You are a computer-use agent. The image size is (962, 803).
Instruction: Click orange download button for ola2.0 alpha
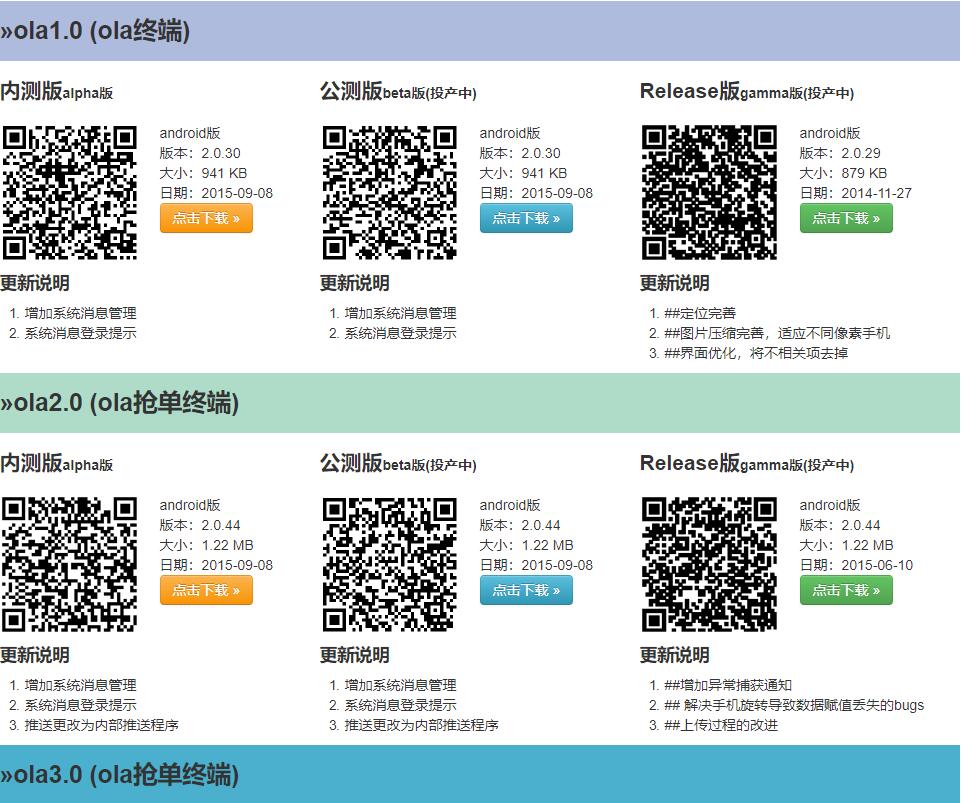(206, 590)
